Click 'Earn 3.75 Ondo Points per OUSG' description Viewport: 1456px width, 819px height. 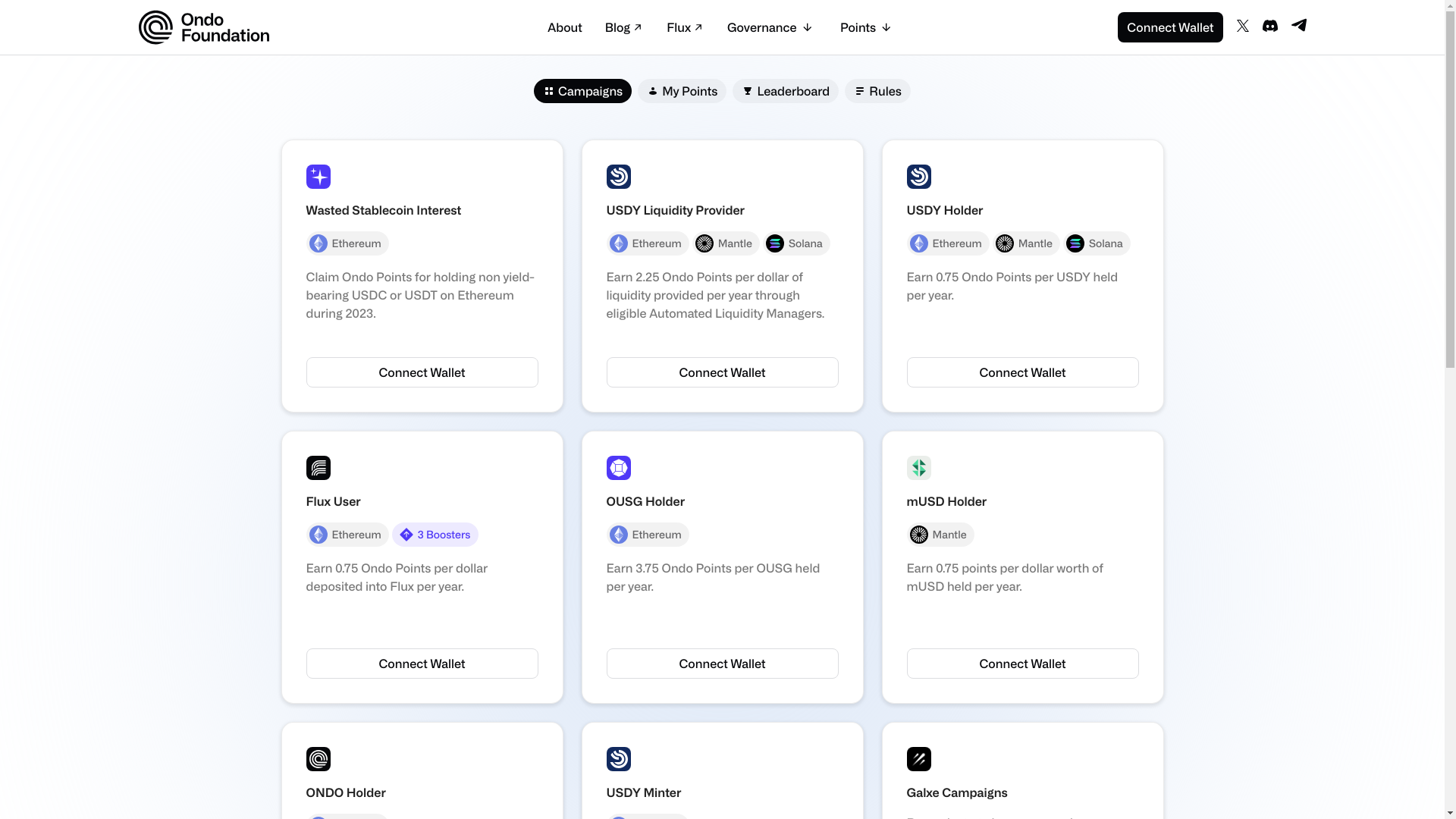coord(714,577)
